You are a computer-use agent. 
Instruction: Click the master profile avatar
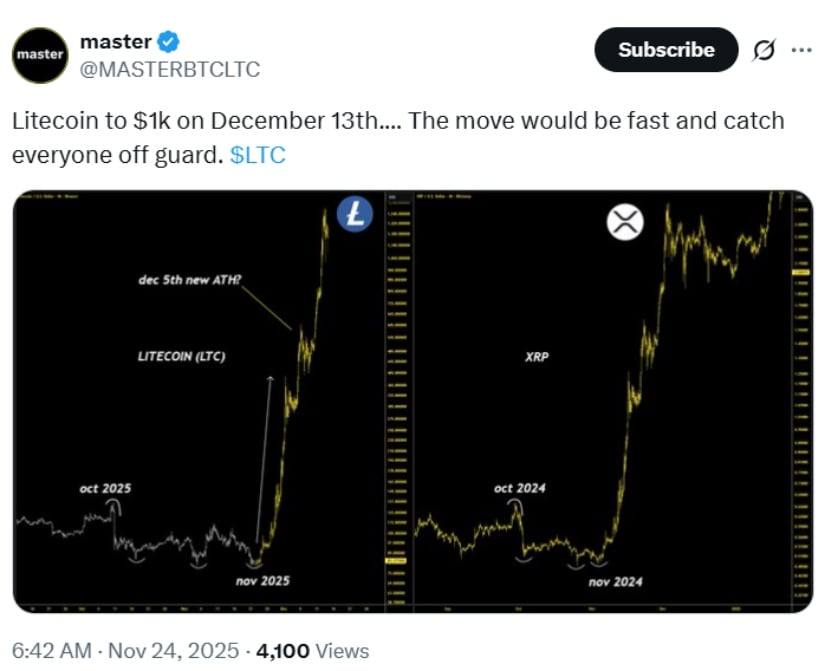[x=40, y=55]
